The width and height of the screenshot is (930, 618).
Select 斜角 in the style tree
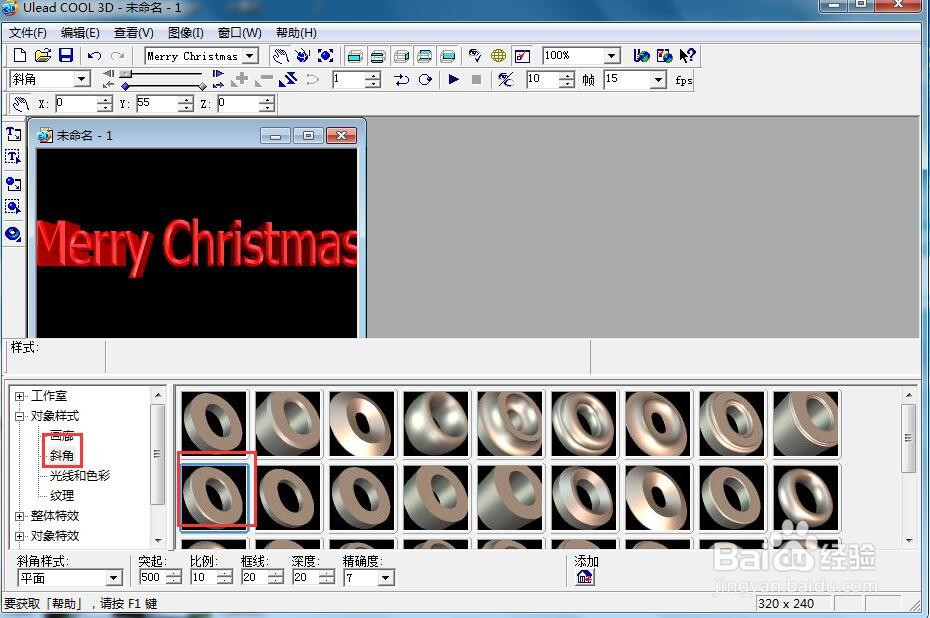click(62, 455)
